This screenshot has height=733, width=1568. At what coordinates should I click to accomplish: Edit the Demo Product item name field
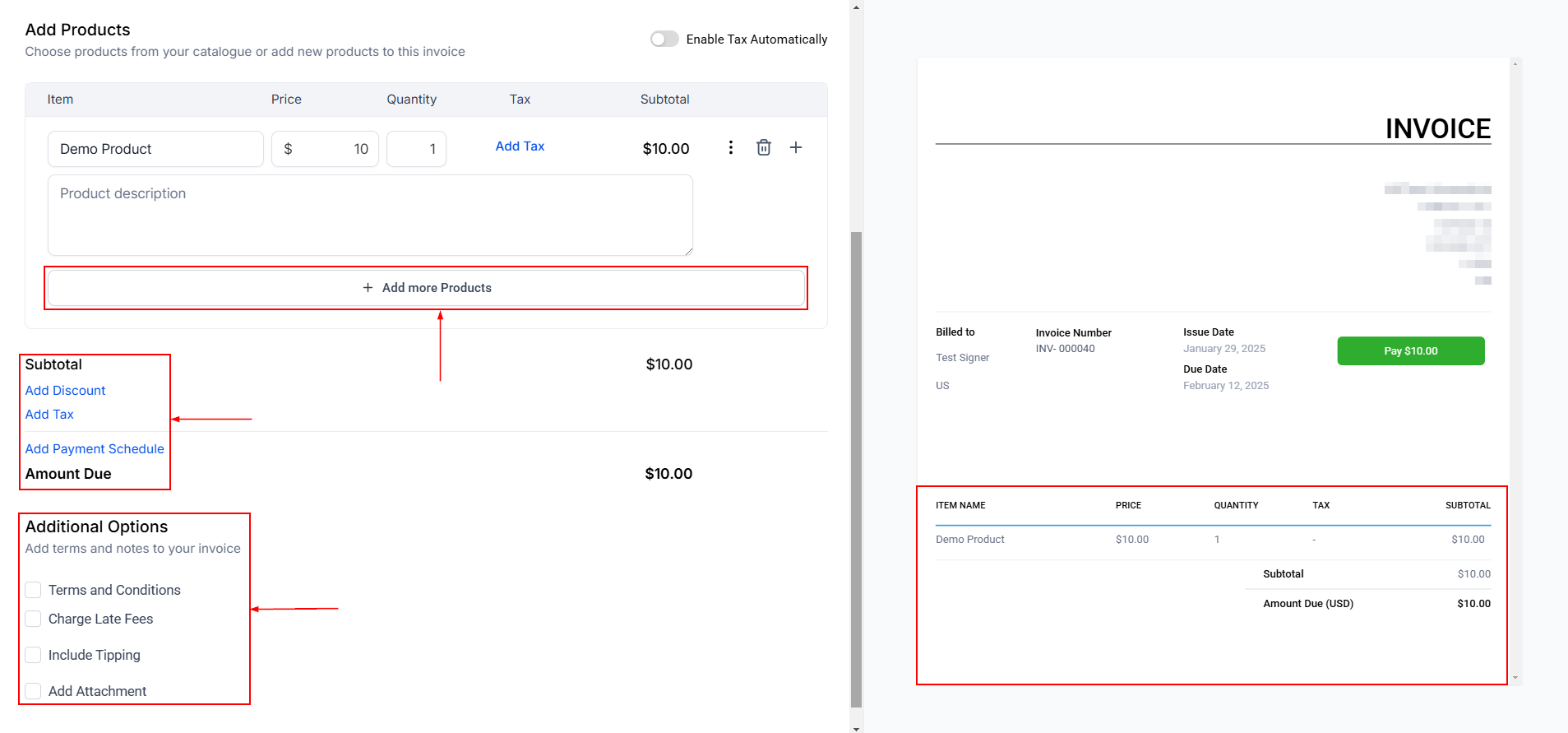(155, 149)
